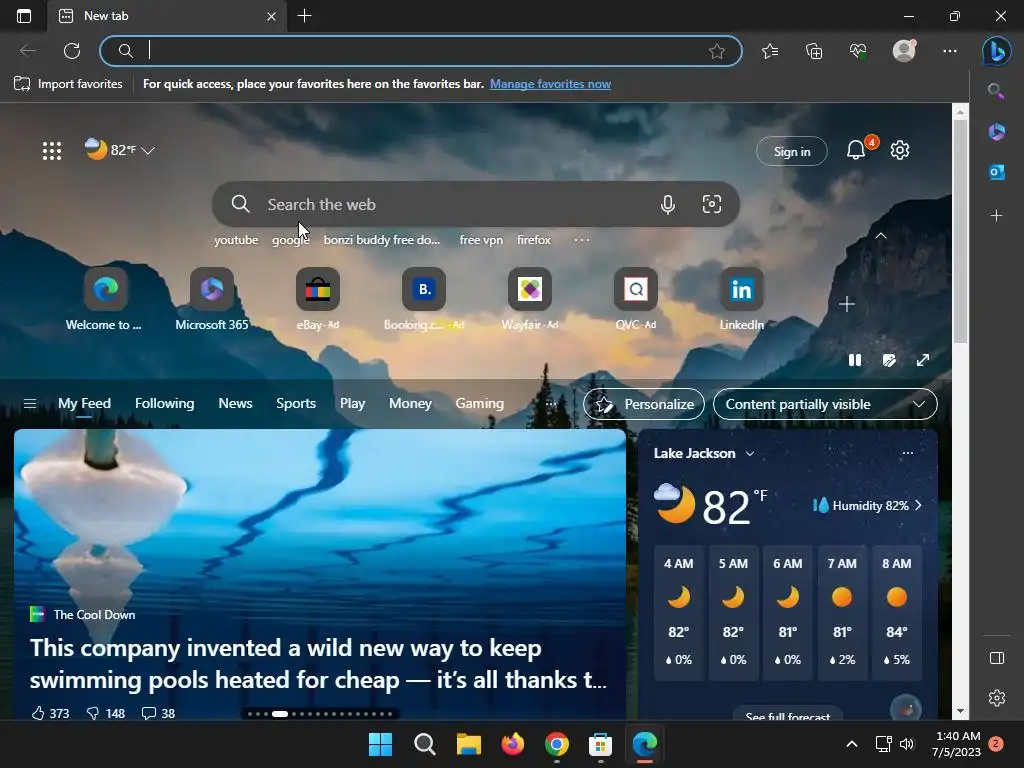The image size is (1024, 768).
Task: Open notifications bell with 4 badge
Action: coord(857,150)
